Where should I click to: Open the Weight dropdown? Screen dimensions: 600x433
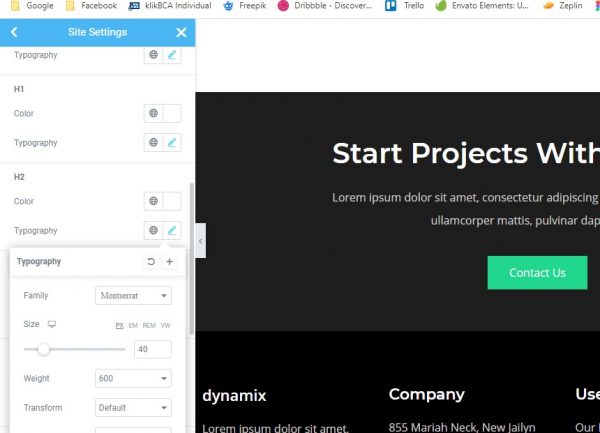[x=133, y=379]
